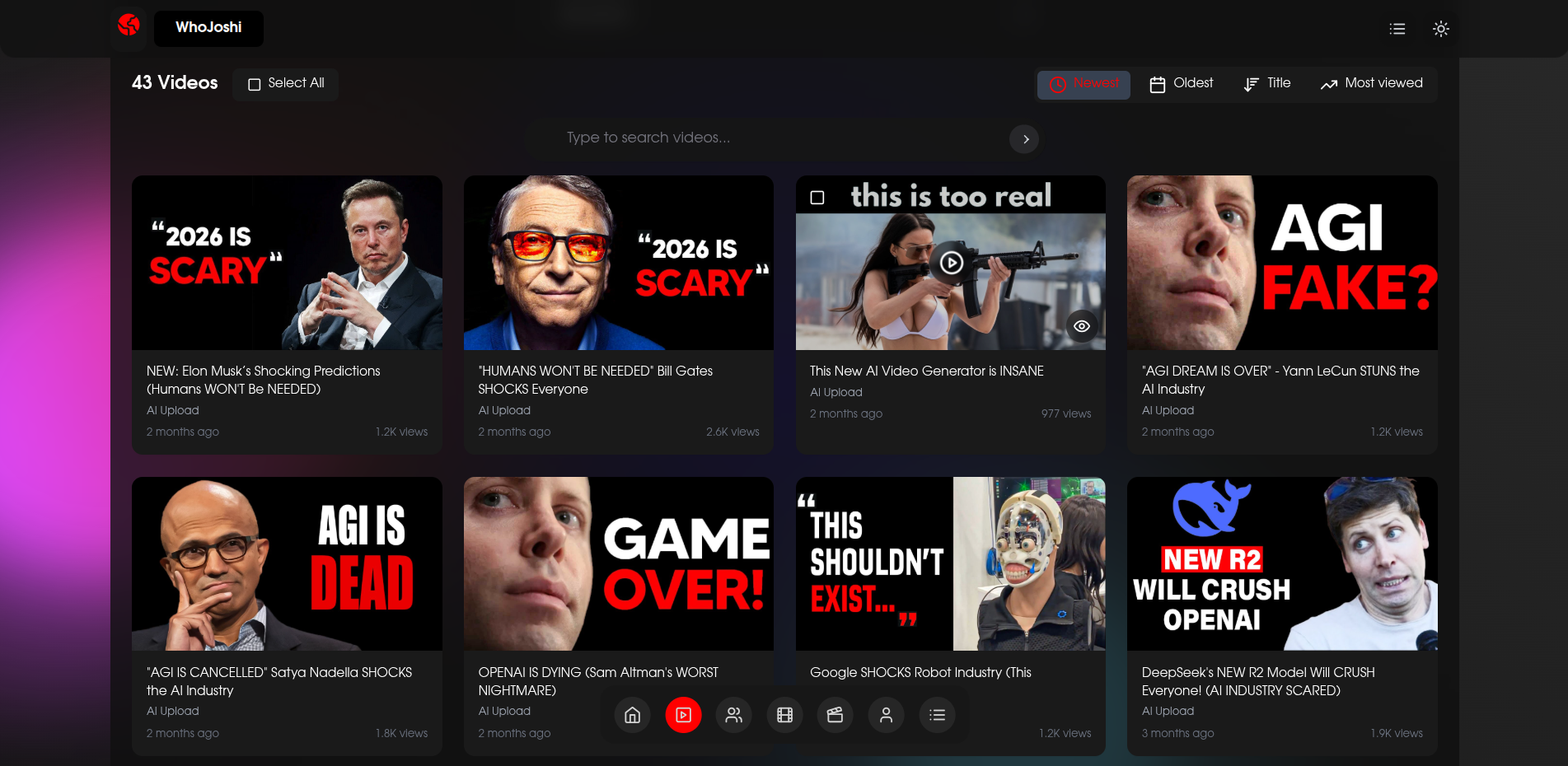Click 'AI Upload' under Satya Nadella video
Viewport: 1568px width, 766px height.
173,712
